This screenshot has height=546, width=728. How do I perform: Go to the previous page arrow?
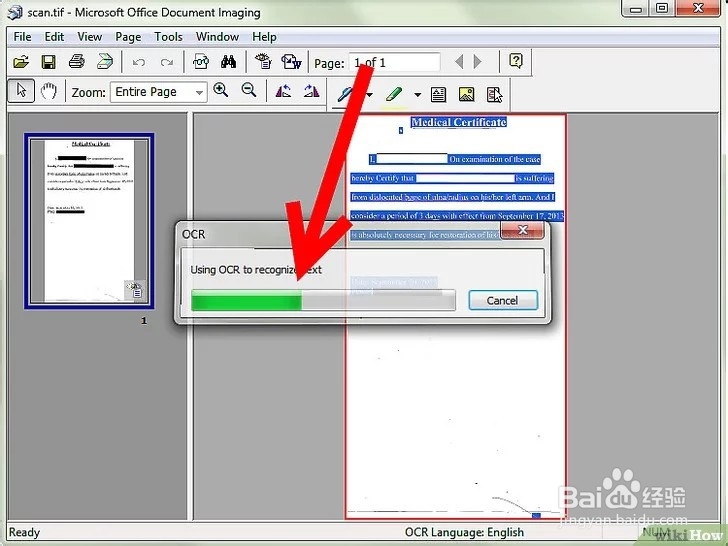[459, 61]
